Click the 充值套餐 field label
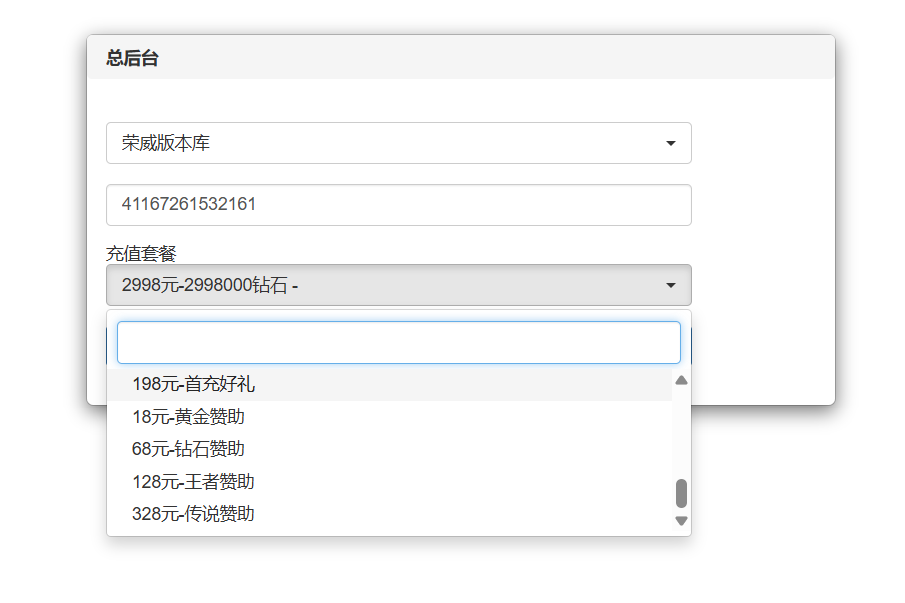This screenshot has width=905, height=603. 141,254
